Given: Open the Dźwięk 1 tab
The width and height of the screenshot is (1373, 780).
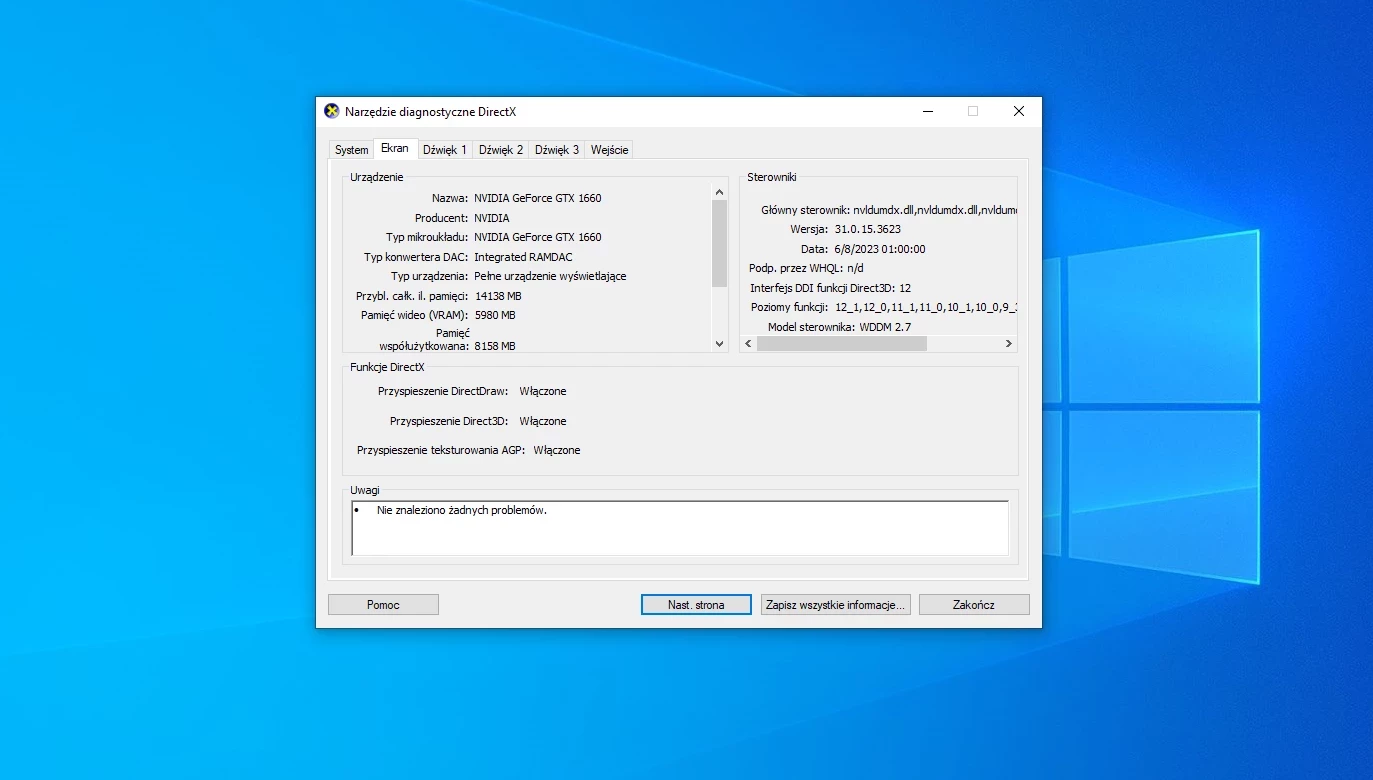Looking at the screenshot, I should (x=445, y=150).
